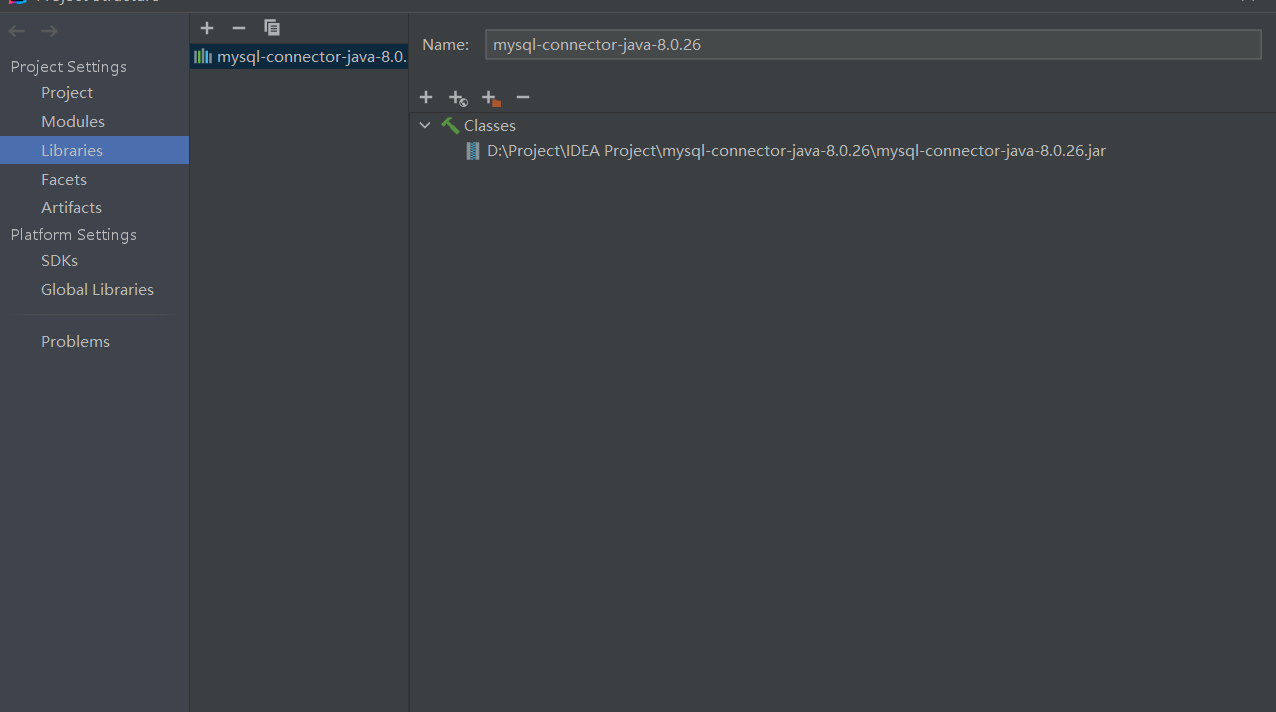Add library root from URL
The height and width of the screenshot is (712, 1276).
(458, 98)
